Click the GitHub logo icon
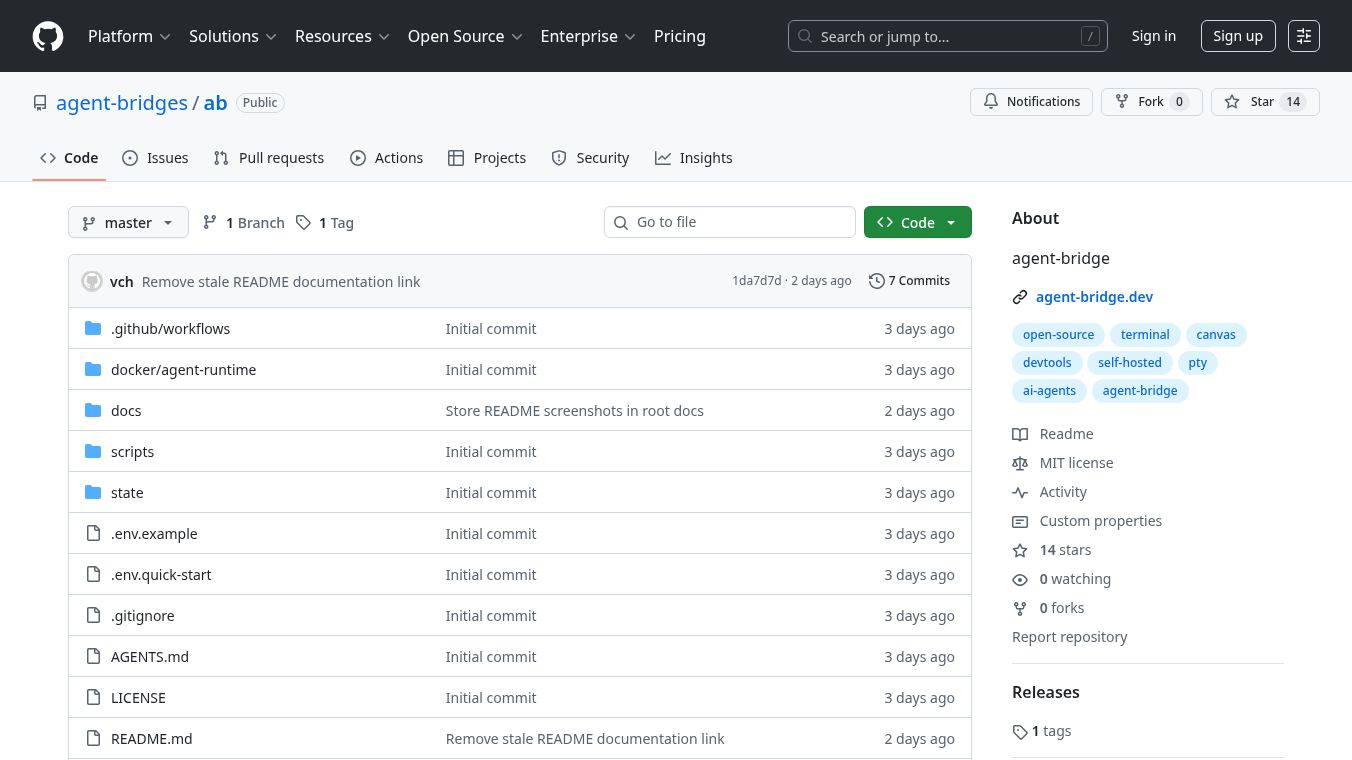This screenshot has height=760, width=1352. click(x=48, y=37)
